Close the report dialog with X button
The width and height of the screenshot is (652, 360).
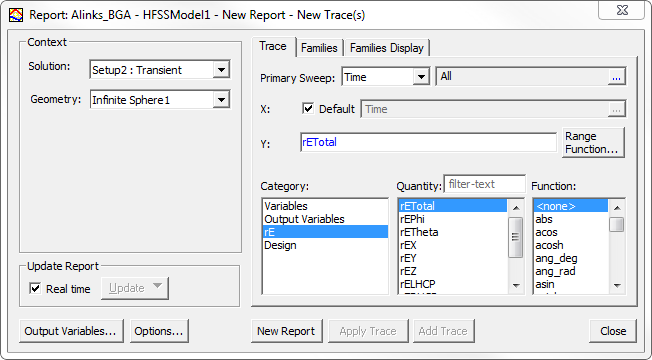[x=622, y=10]
